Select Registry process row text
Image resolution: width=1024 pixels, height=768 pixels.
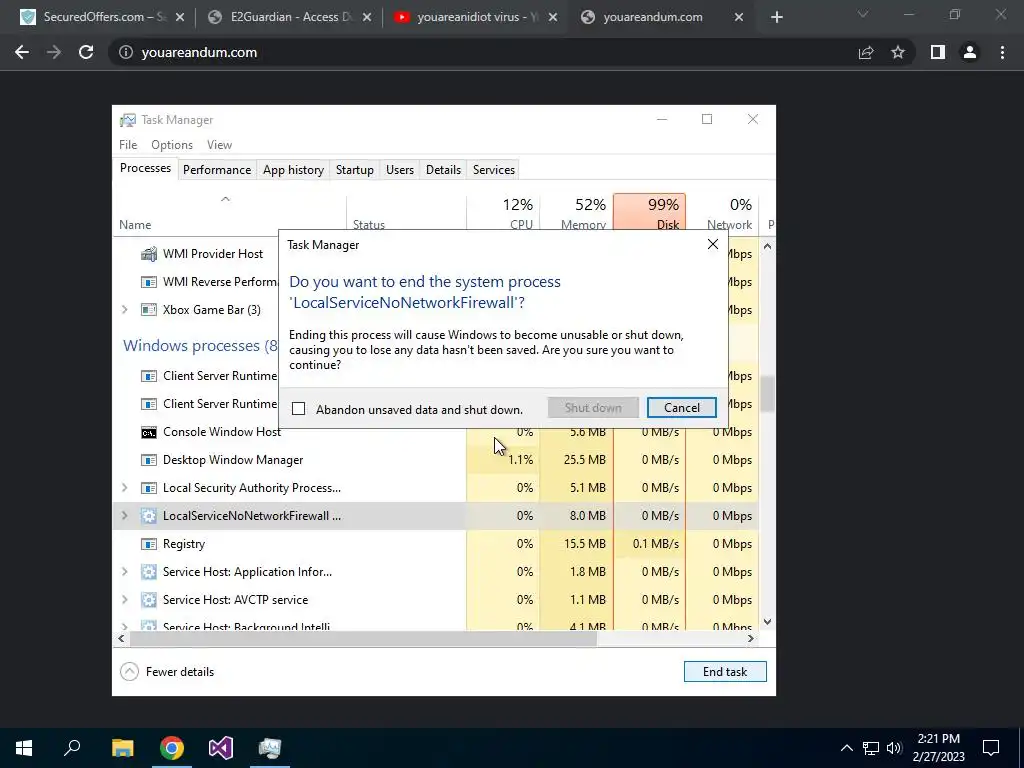(x=184, y=544)
